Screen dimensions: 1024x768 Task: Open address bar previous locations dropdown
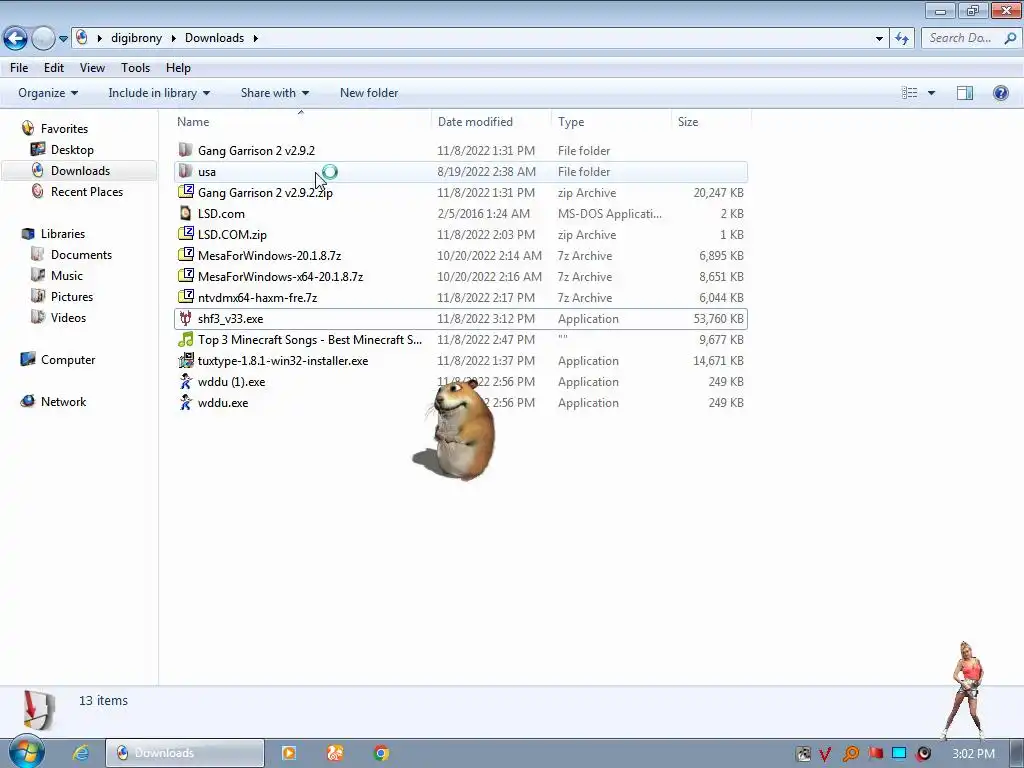coord(879,39)
